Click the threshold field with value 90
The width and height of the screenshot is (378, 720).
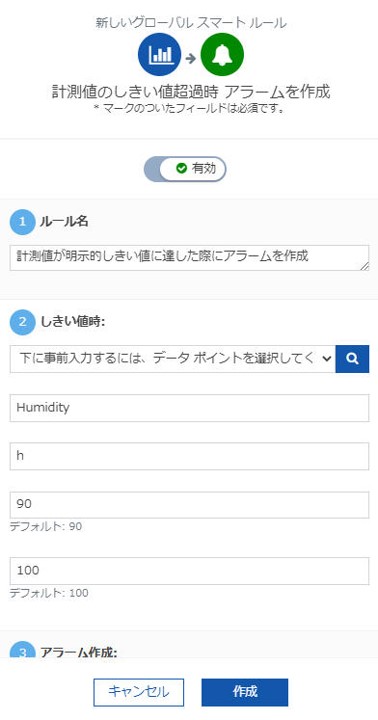click(189, 505)
